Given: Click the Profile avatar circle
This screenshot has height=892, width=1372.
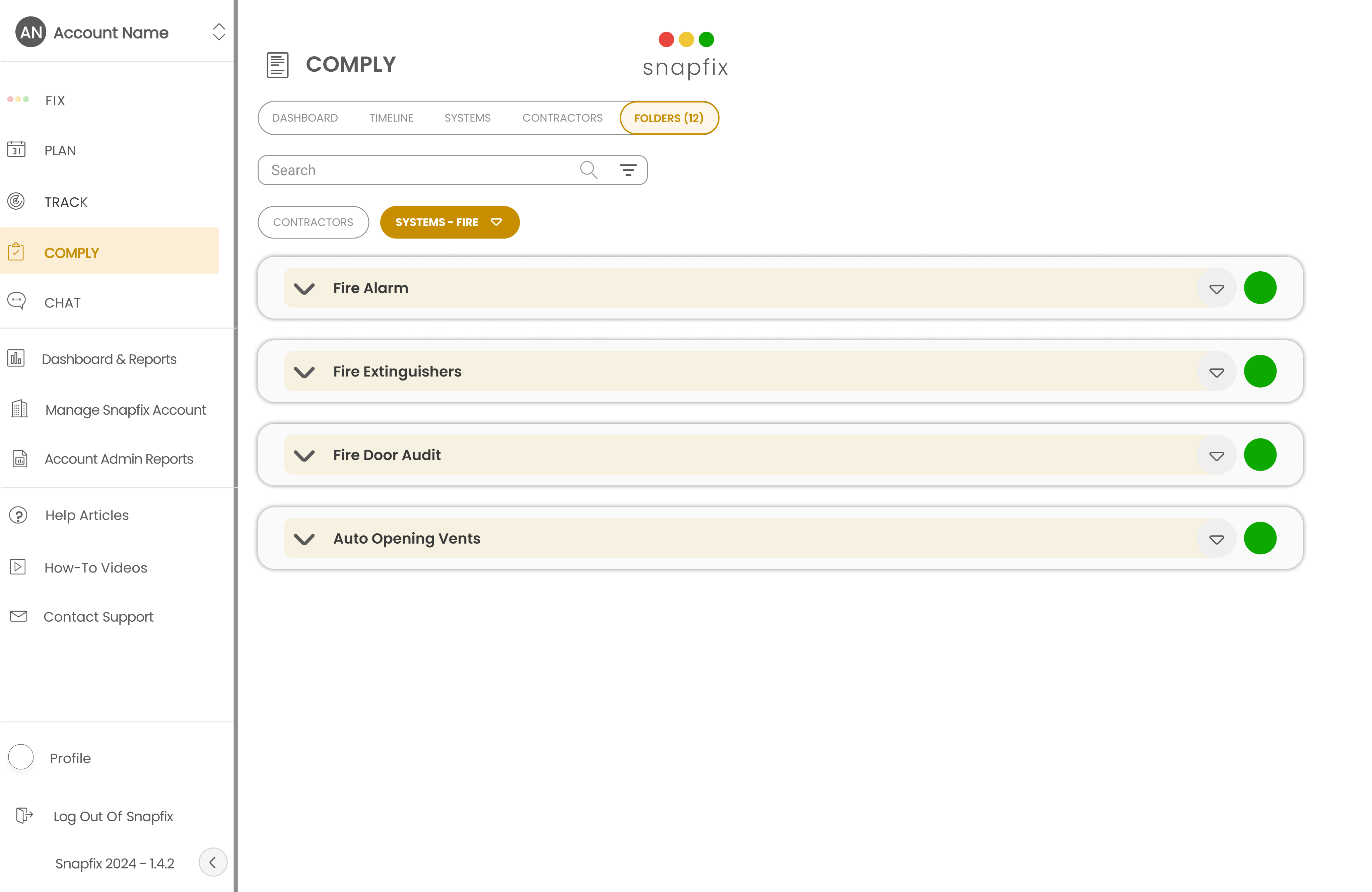Looking at the screenshot, I should tap(21, 757).
